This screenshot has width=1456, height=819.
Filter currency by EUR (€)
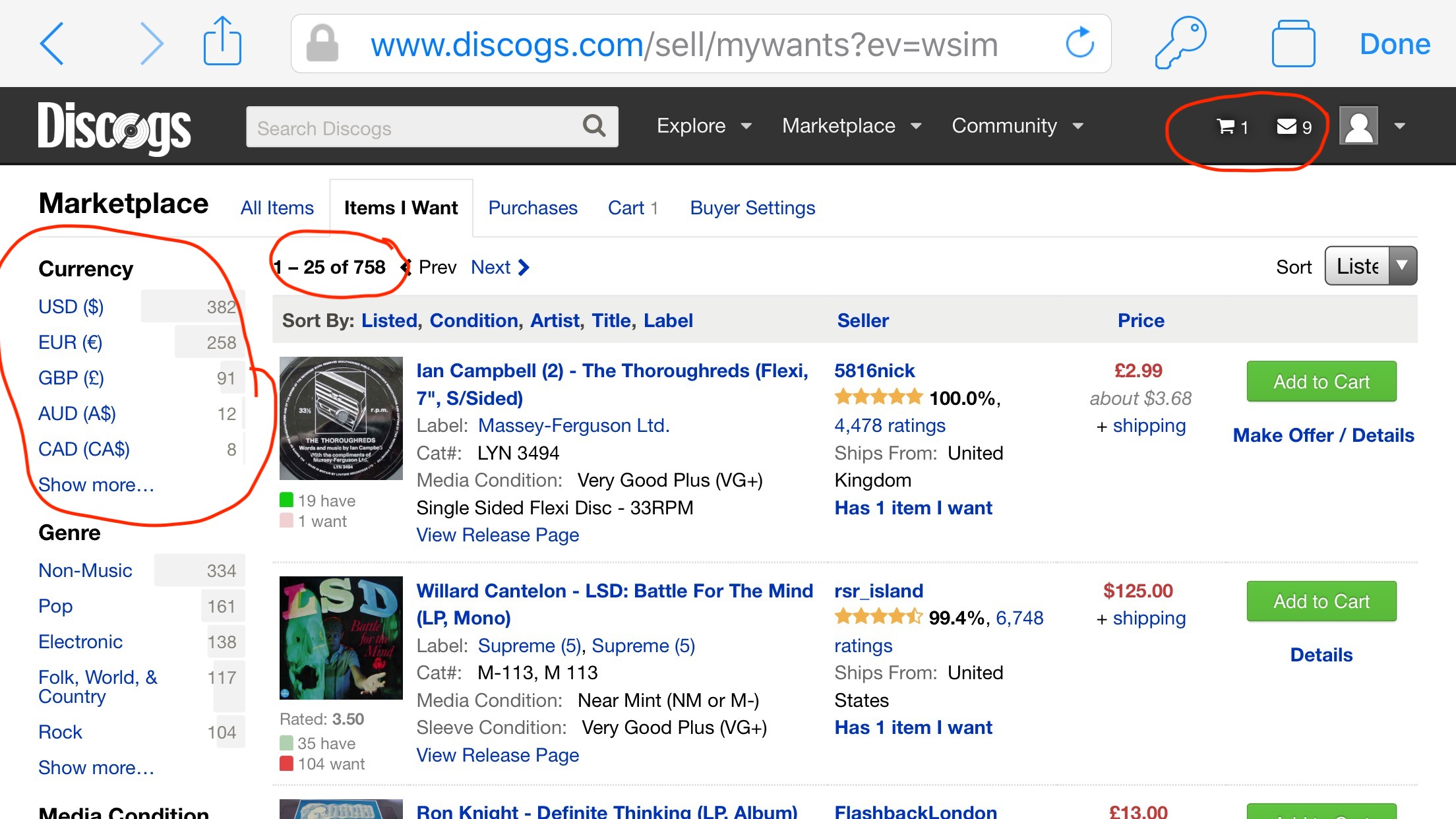coord(70,342)
